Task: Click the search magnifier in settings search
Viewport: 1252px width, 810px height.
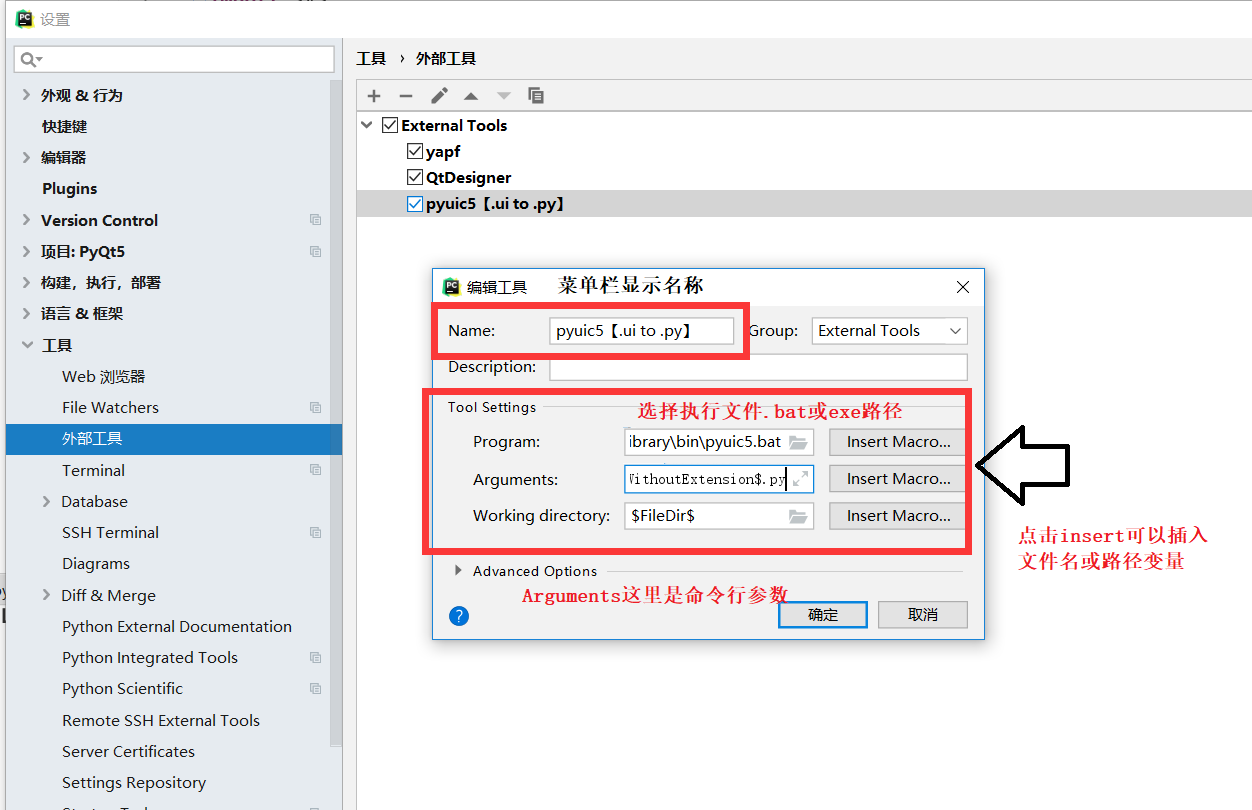Action: click(x=29, y=60)
